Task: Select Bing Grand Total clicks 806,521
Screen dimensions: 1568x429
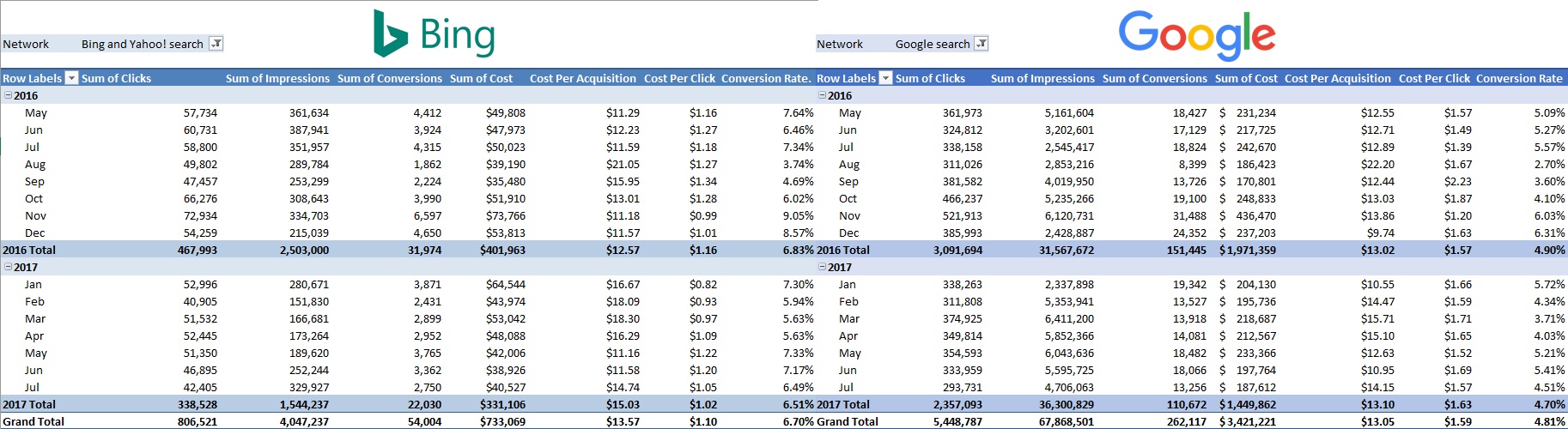Action: [x=198, y=421]
